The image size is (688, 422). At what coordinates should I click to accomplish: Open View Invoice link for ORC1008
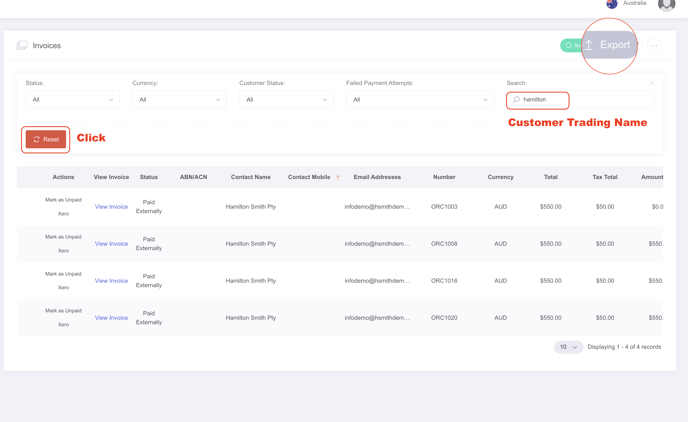(x=111, y=244)
